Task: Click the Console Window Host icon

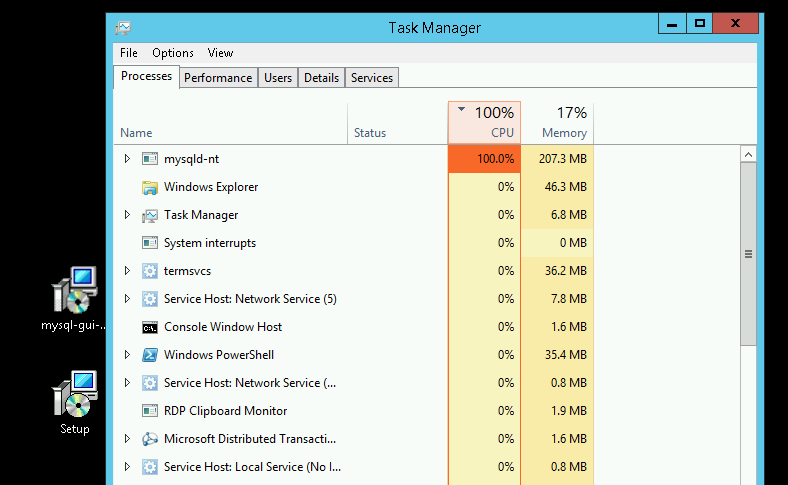Action: coord(150,328)
